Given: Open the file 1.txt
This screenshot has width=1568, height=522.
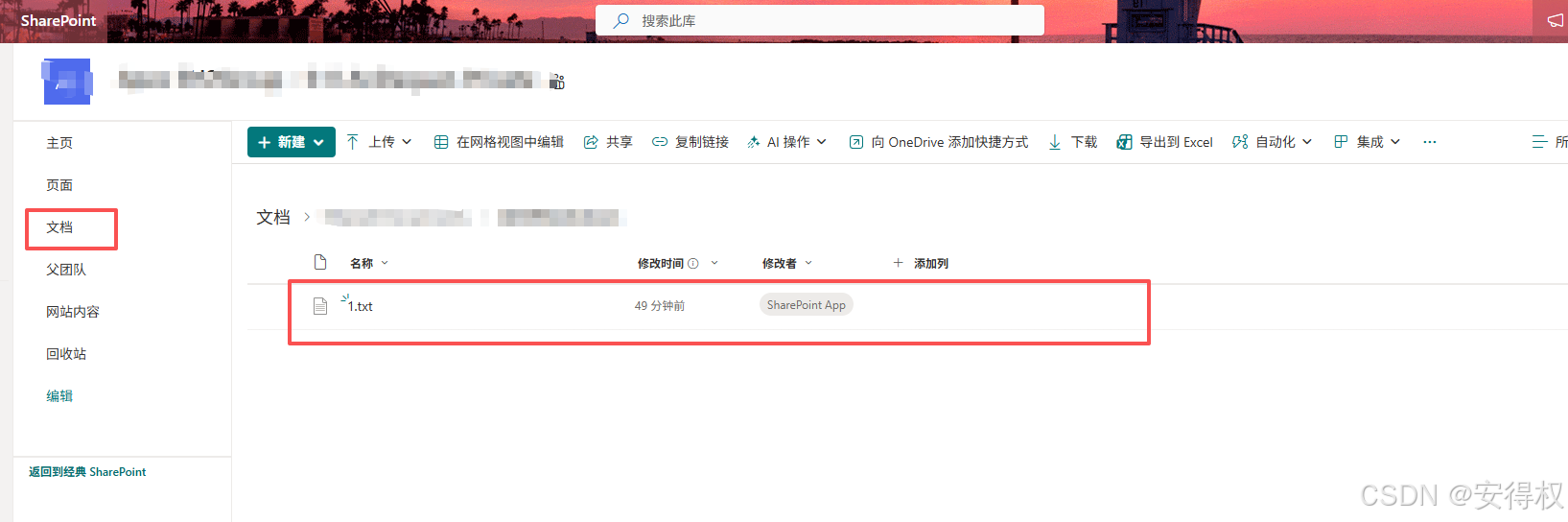Looking at the screenshot, I should [361, 306].
